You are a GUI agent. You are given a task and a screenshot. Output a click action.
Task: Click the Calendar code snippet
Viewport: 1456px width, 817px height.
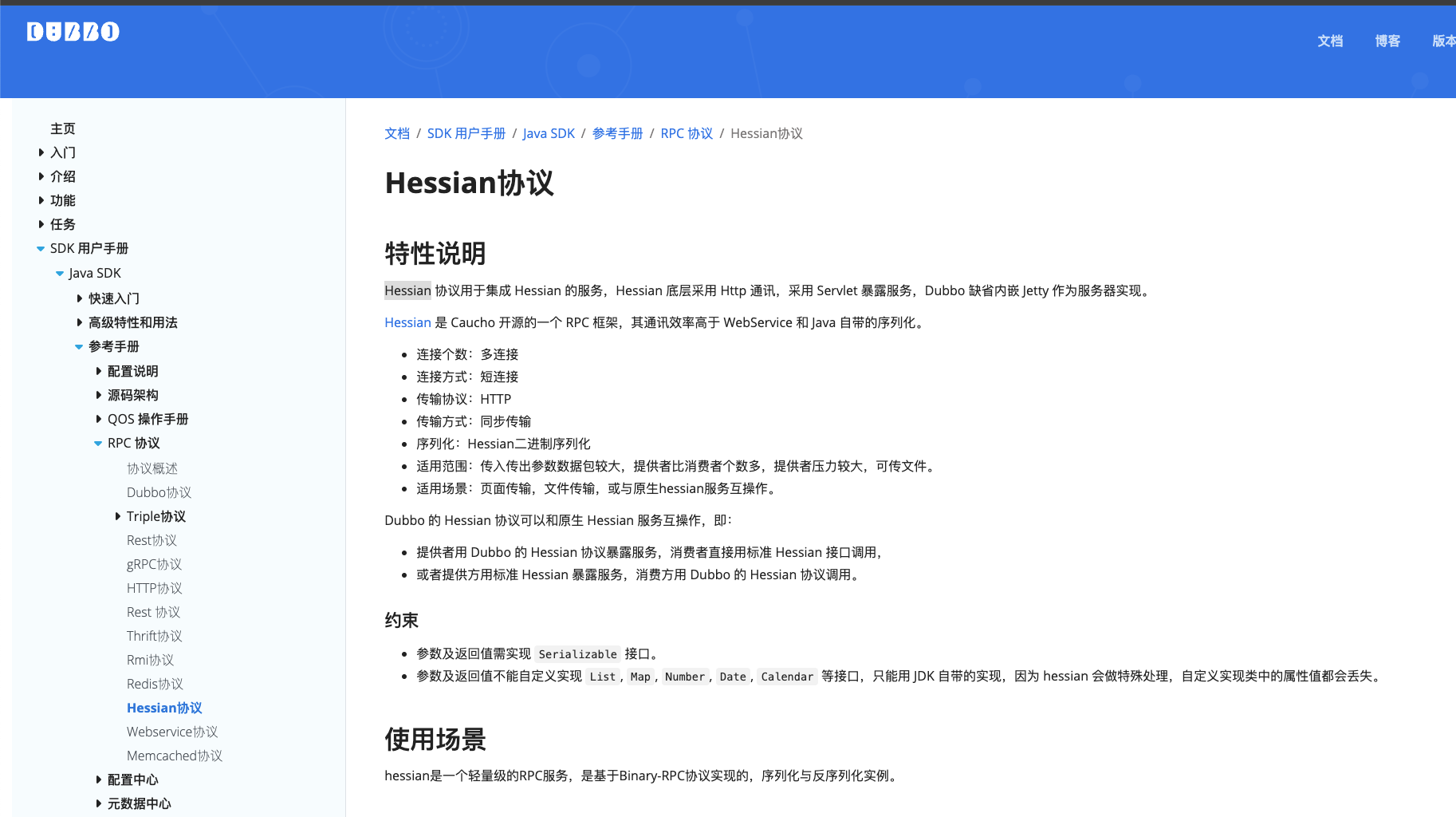coord(787,677)
